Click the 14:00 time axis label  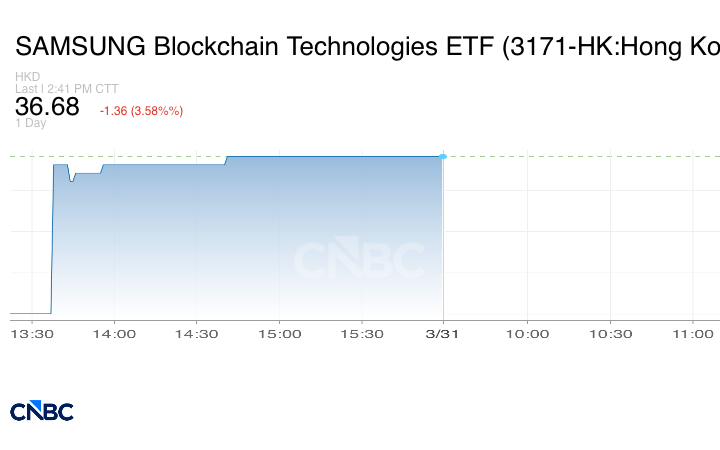coord(114,334)
